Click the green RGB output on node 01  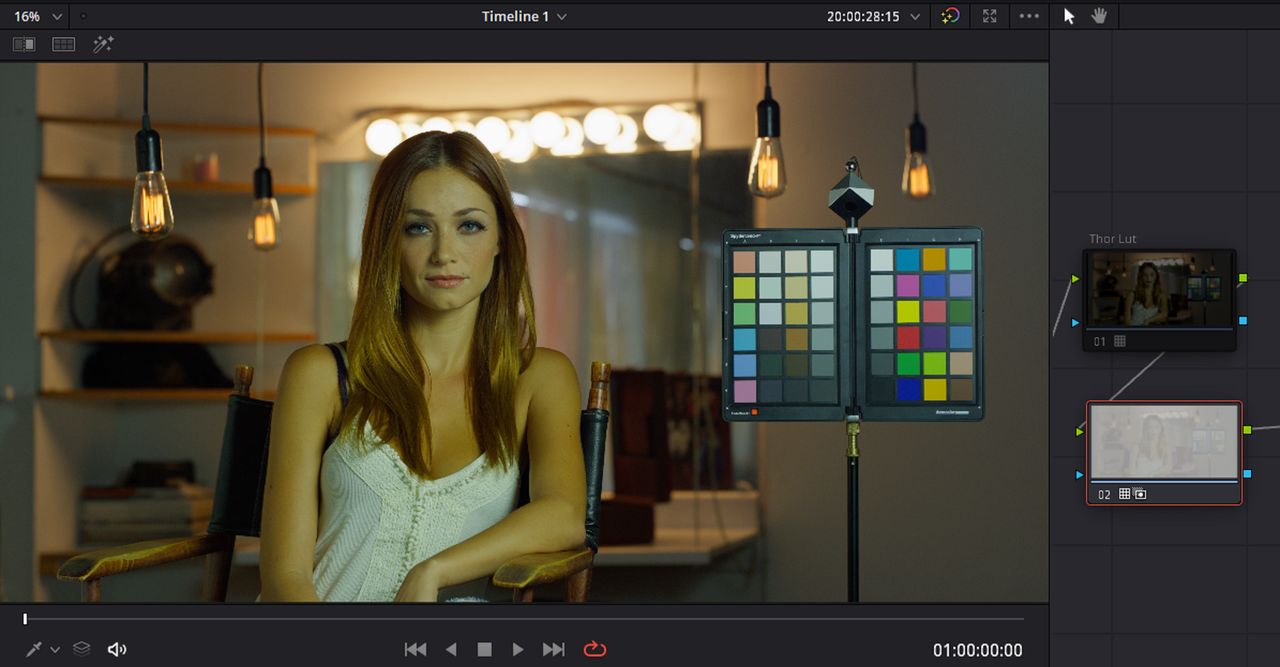pyautogui.click(x=1243, y=278)
